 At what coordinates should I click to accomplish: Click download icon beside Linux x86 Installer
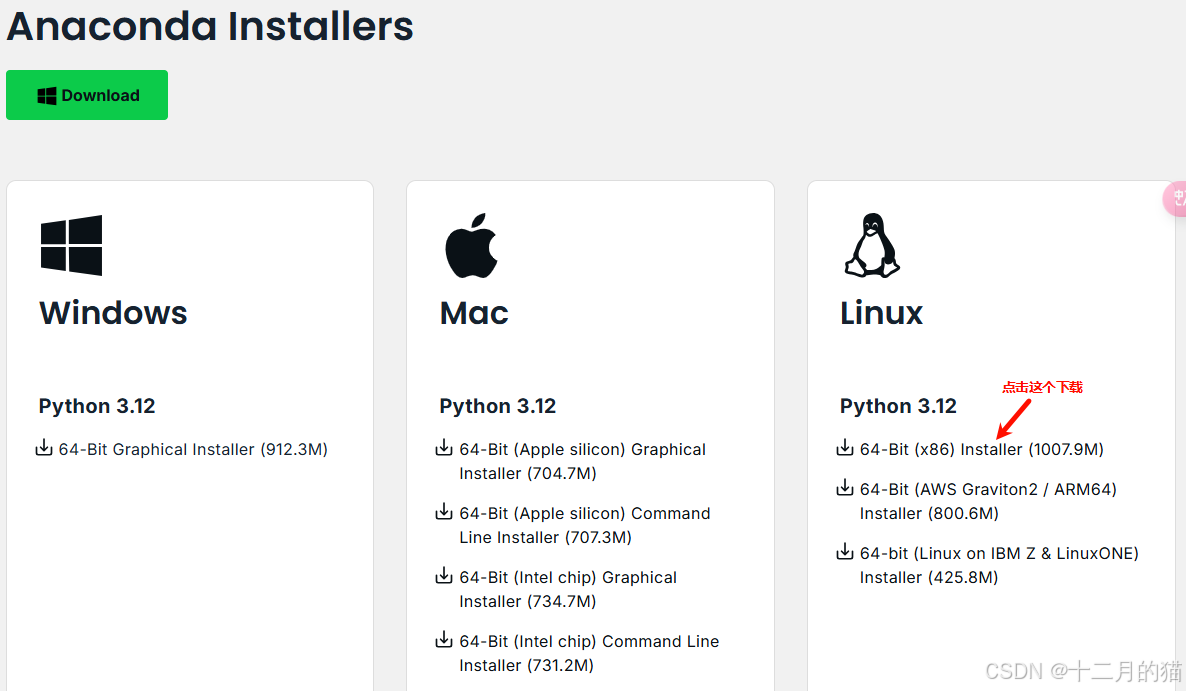pyautogui.click(x=845, y=448)
